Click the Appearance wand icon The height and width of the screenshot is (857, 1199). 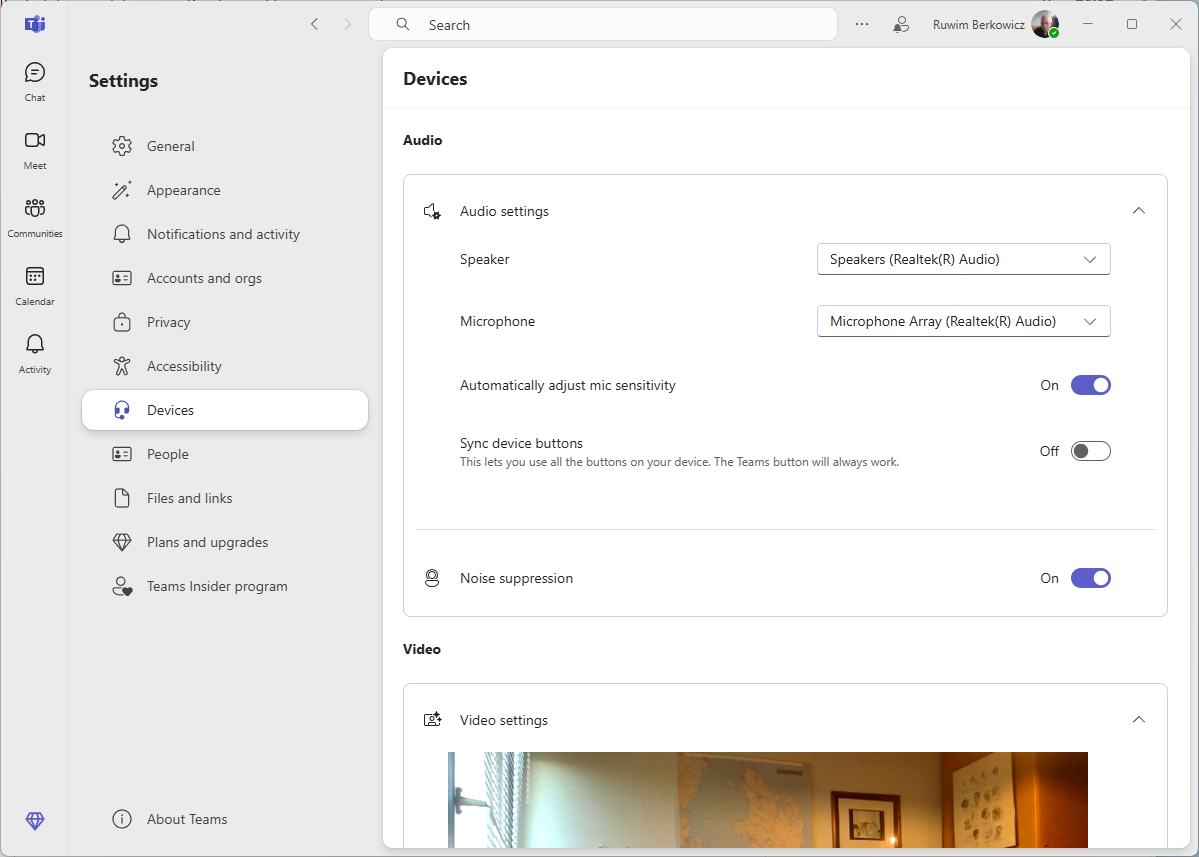tap(122, 190)
